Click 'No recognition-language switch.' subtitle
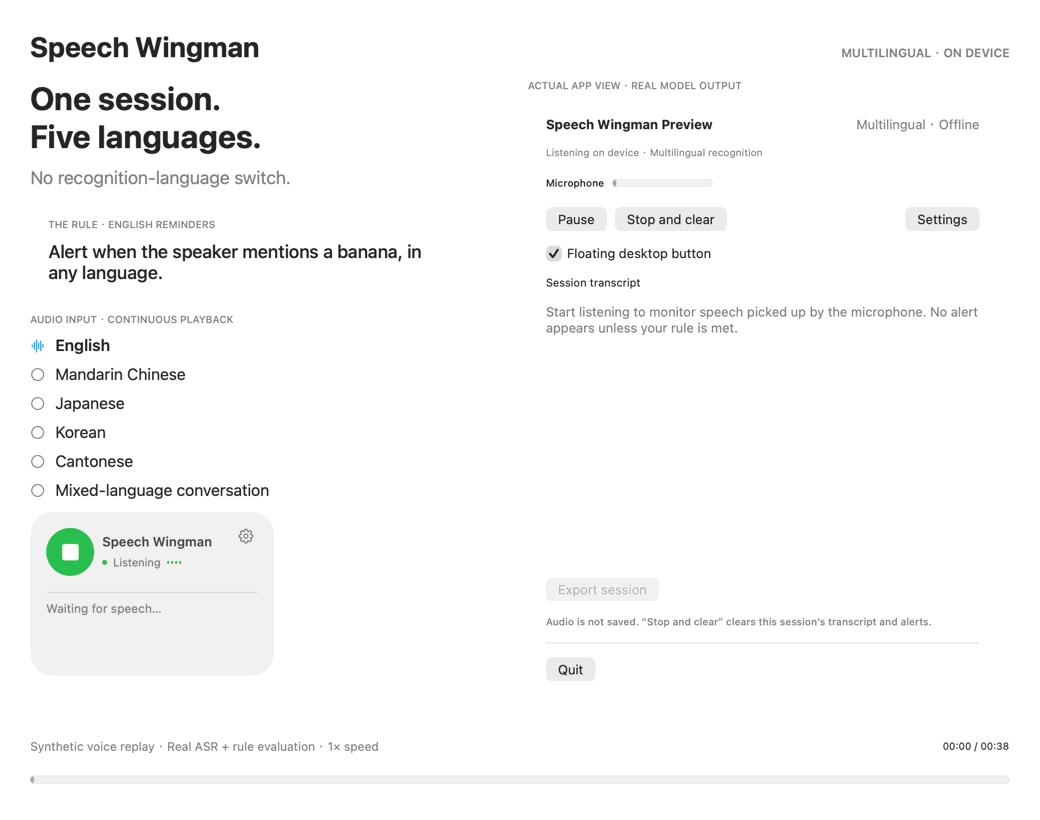Image resolution: width=1040 pixels, height=820 pixels. click(161, 178)
